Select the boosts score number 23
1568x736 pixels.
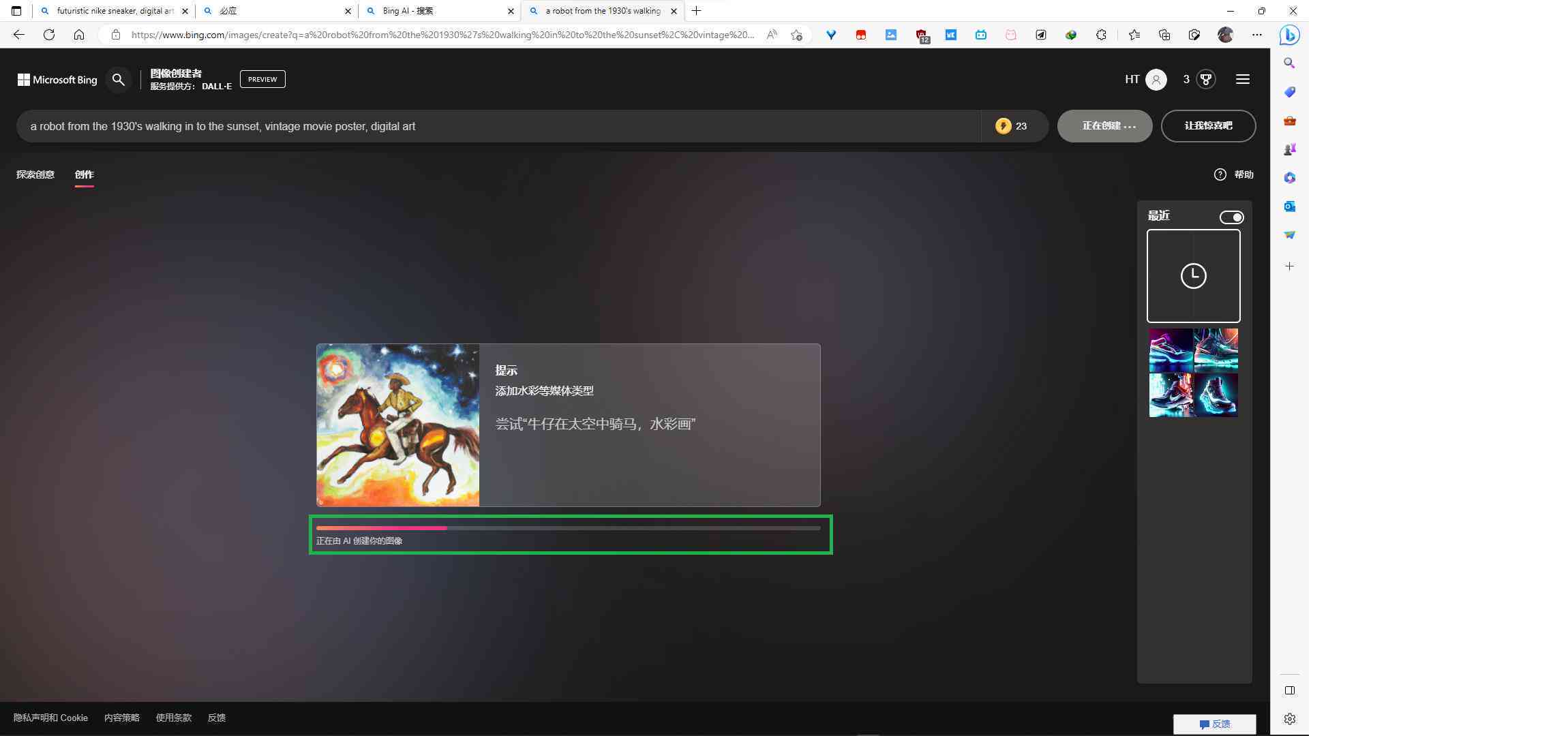(x=1021, y=125)
